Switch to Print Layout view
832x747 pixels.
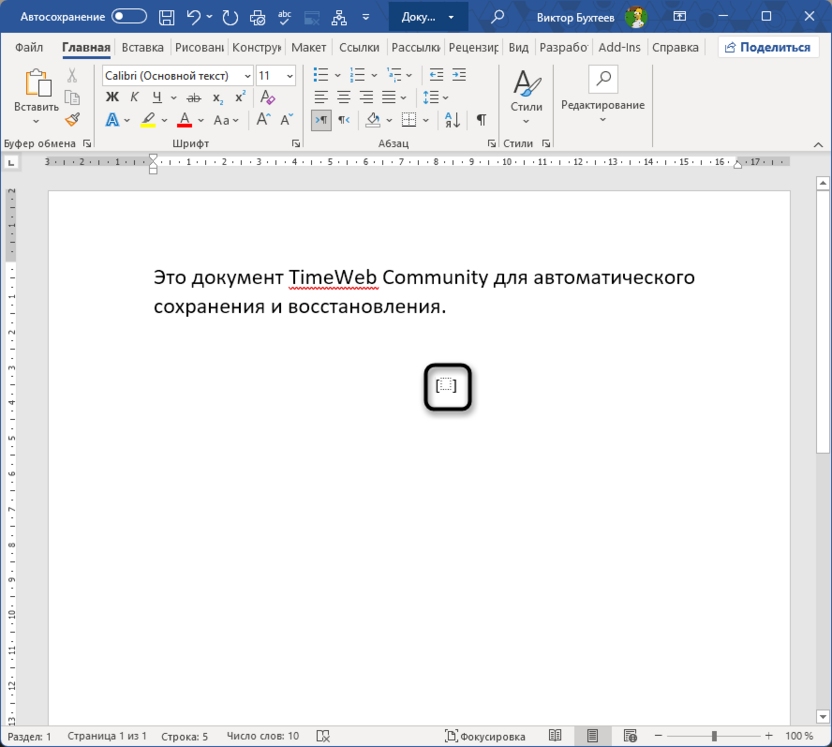click(592, 735)
